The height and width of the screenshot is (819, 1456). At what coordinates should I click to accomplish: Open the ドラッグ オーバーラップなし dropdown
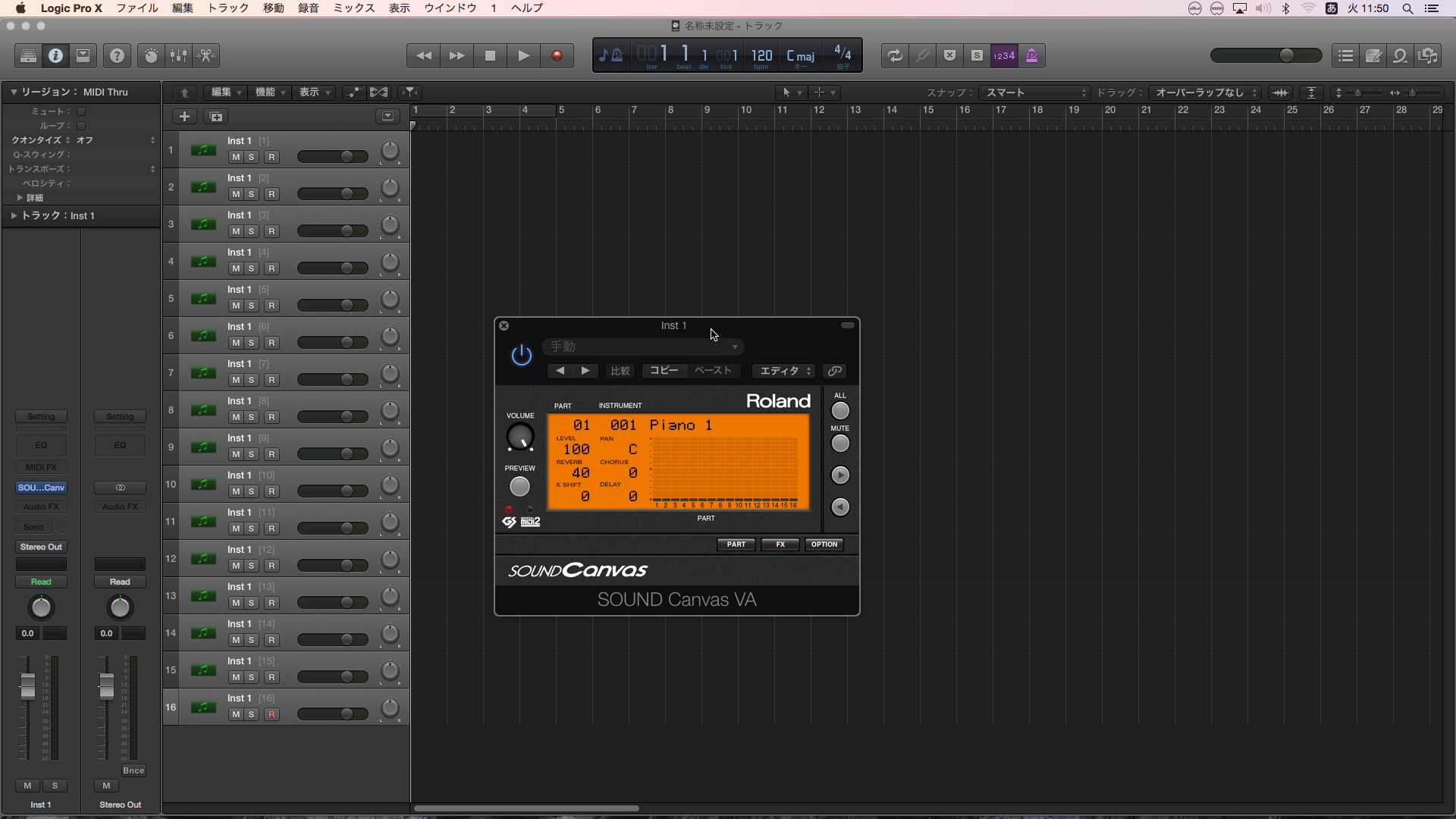[x=1204, y=93]
